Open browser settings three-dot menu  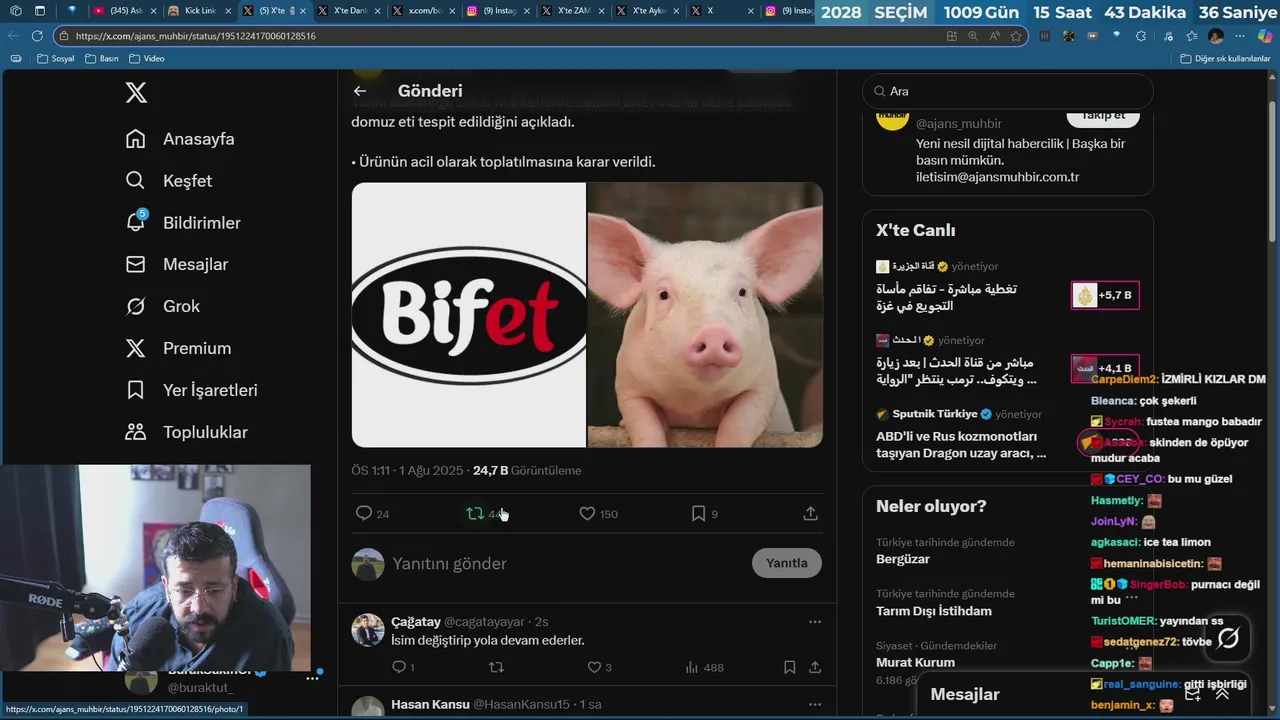coord(1240,36)
